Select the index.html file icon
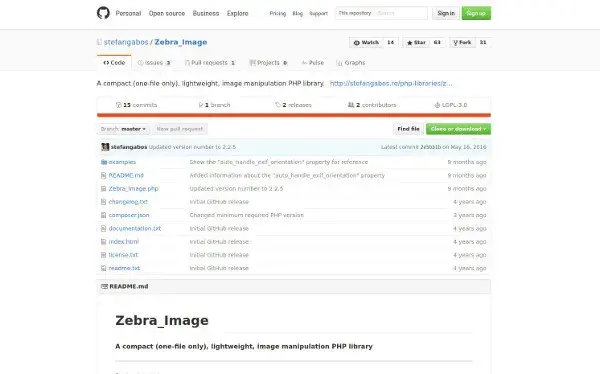This screenshot has height=374, width=600. pos(103,242)
